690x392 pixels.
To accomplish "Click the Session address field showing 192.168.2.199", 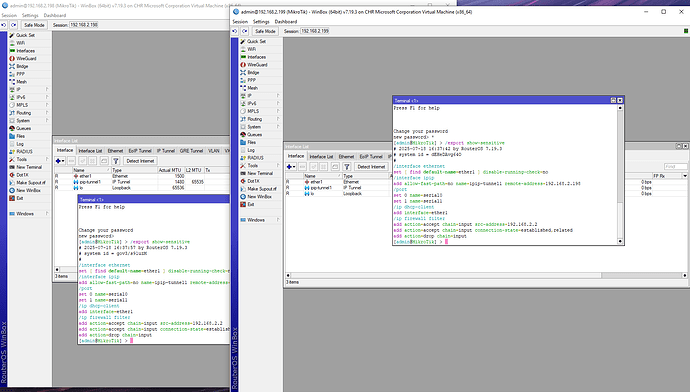I will tap(315, 31).
